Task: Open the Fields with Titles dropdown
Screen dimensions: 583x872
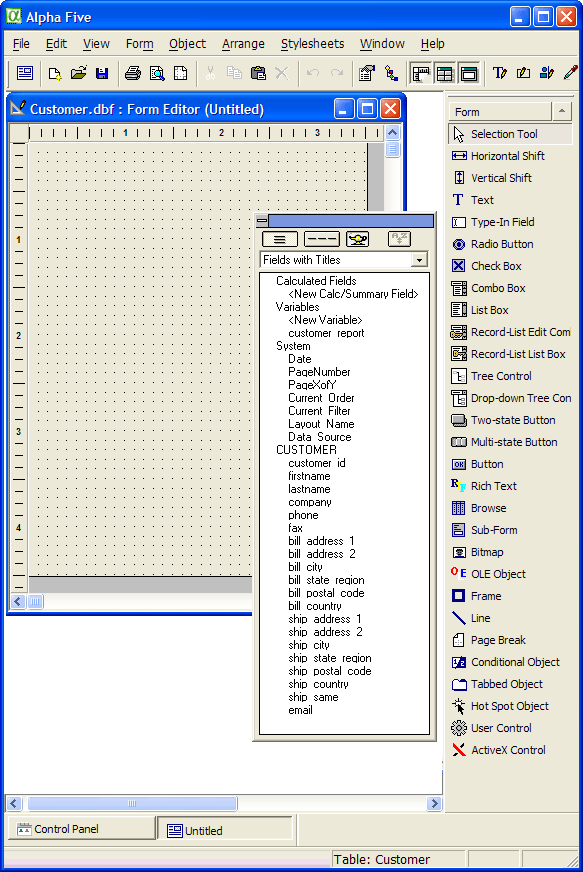Action: pos(419,260)
